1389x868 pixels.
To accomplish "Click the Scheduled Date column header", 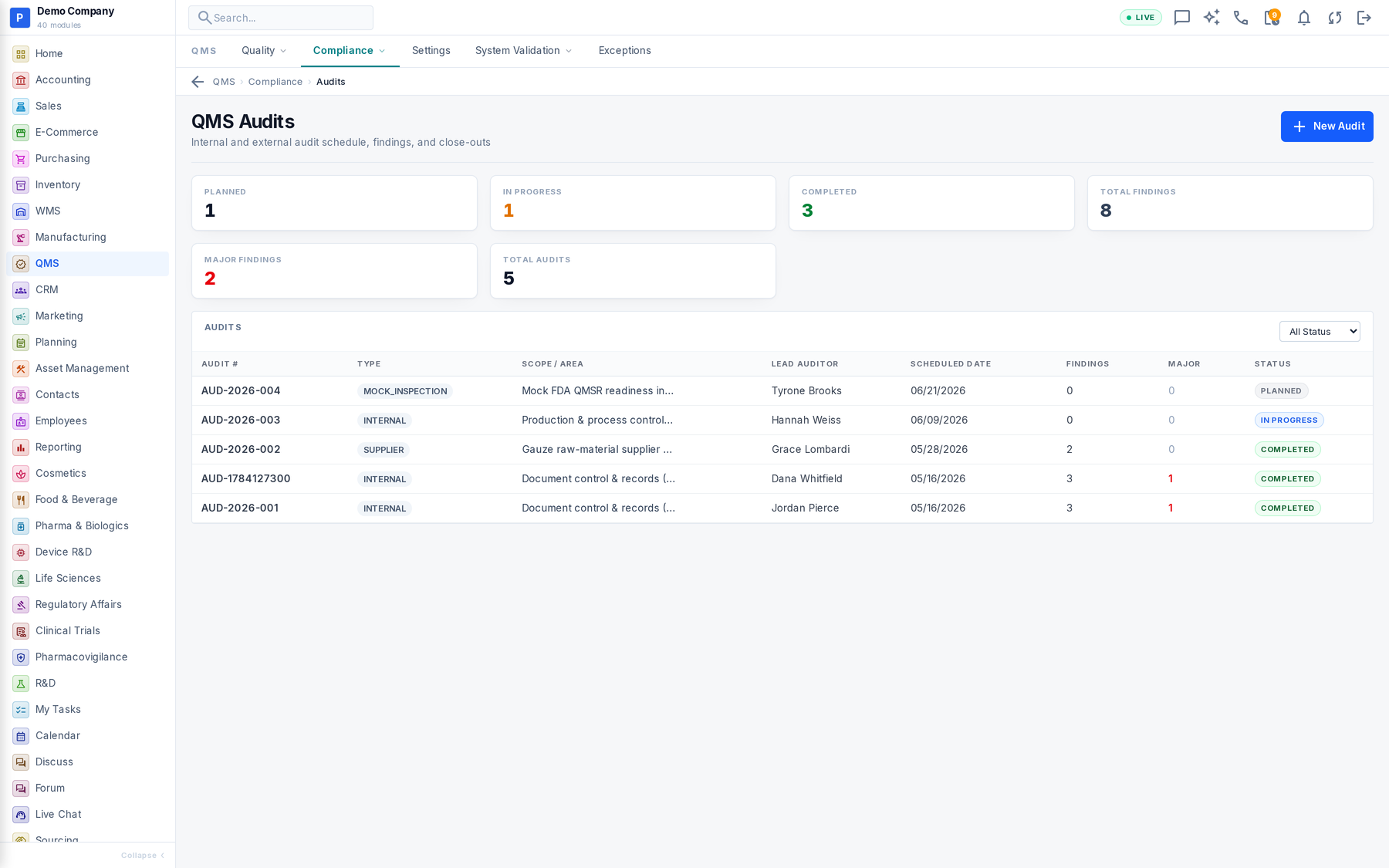I will (x=951, y=364).
